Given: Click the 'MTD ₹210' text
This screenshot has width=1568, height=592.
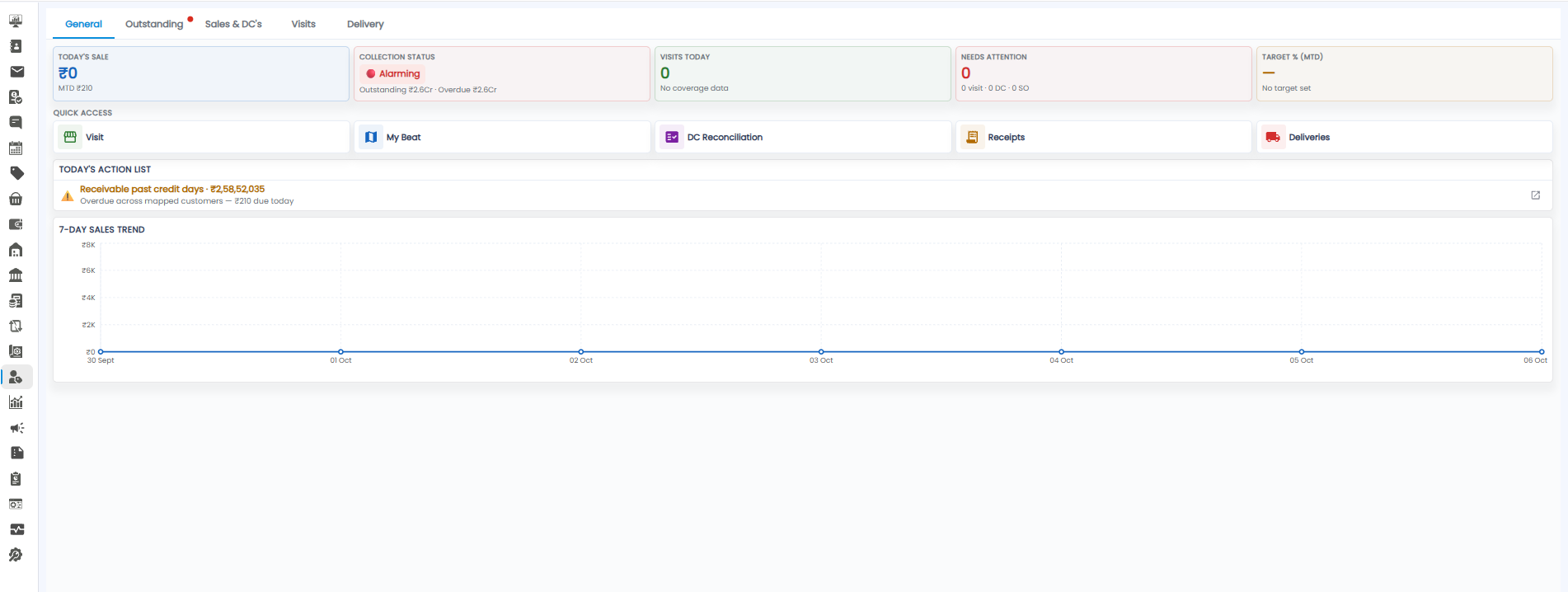Looking at the screenshot, I should (75, 88).
